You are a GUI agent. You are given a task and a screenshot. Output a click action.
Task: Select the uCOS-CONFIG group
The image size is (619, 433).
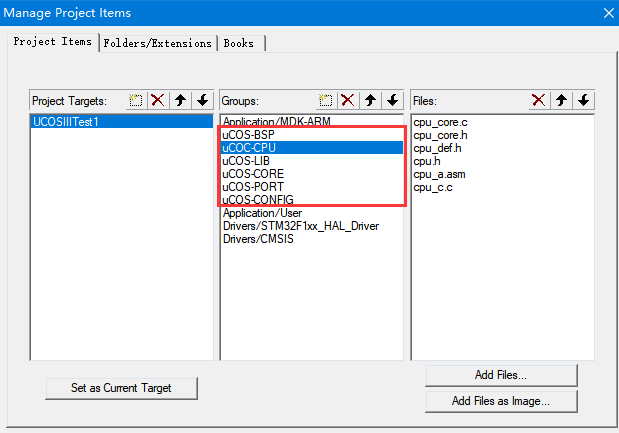pos(311,200)
